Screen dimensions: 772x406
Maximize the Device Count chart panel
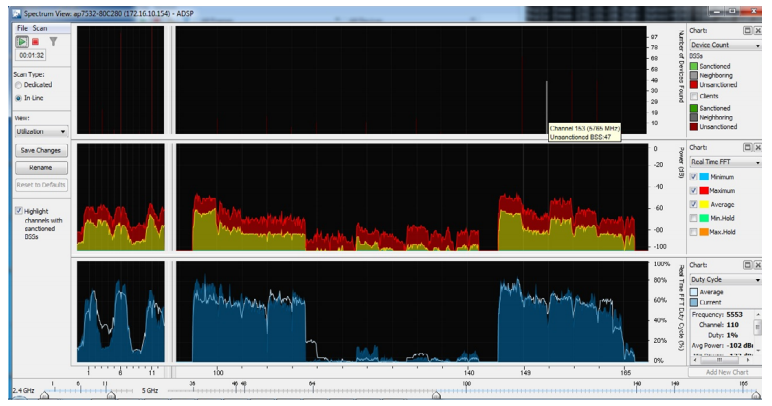pos(747,31)
